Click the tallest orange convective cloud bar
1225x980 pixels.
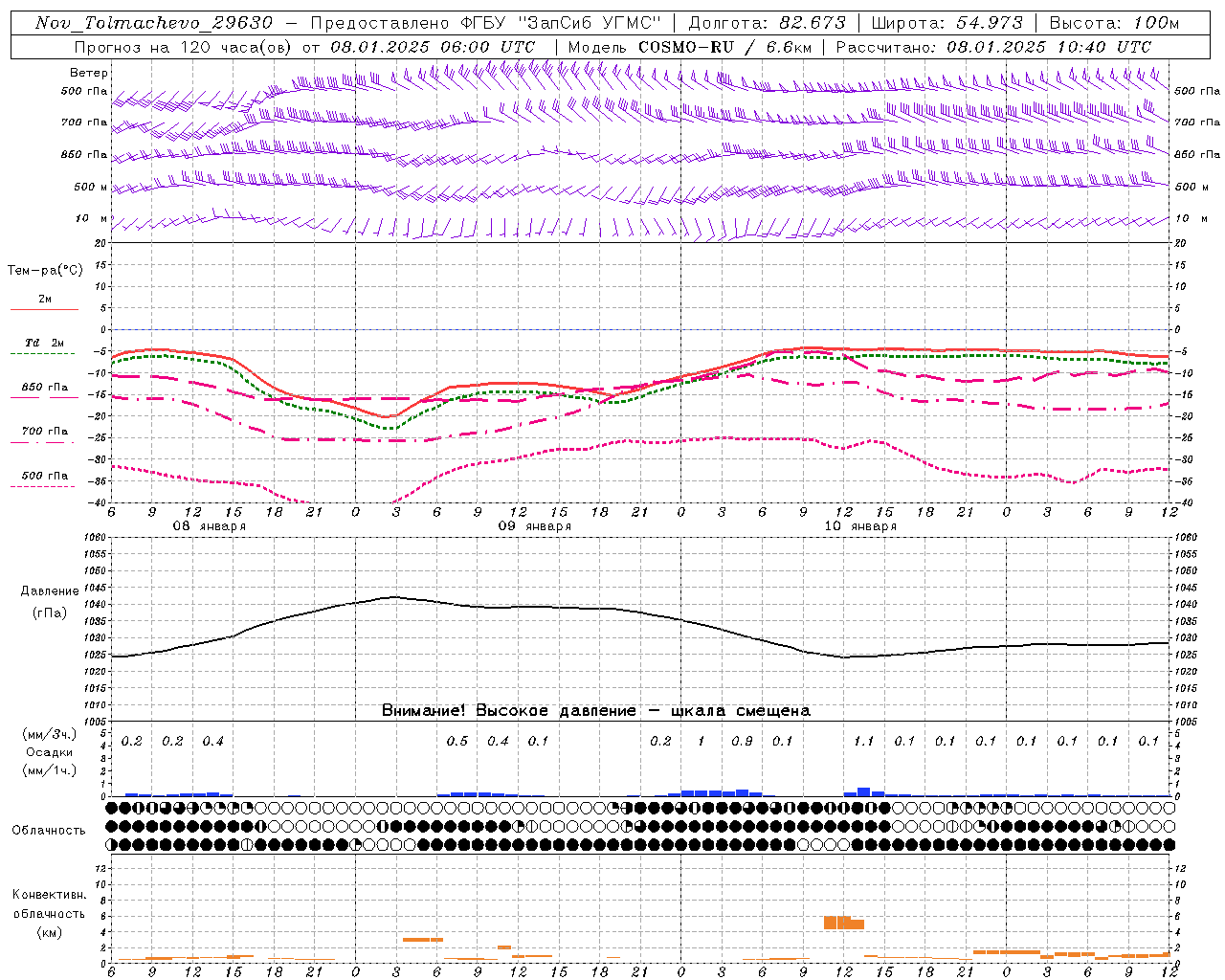(x=844, y=923)
